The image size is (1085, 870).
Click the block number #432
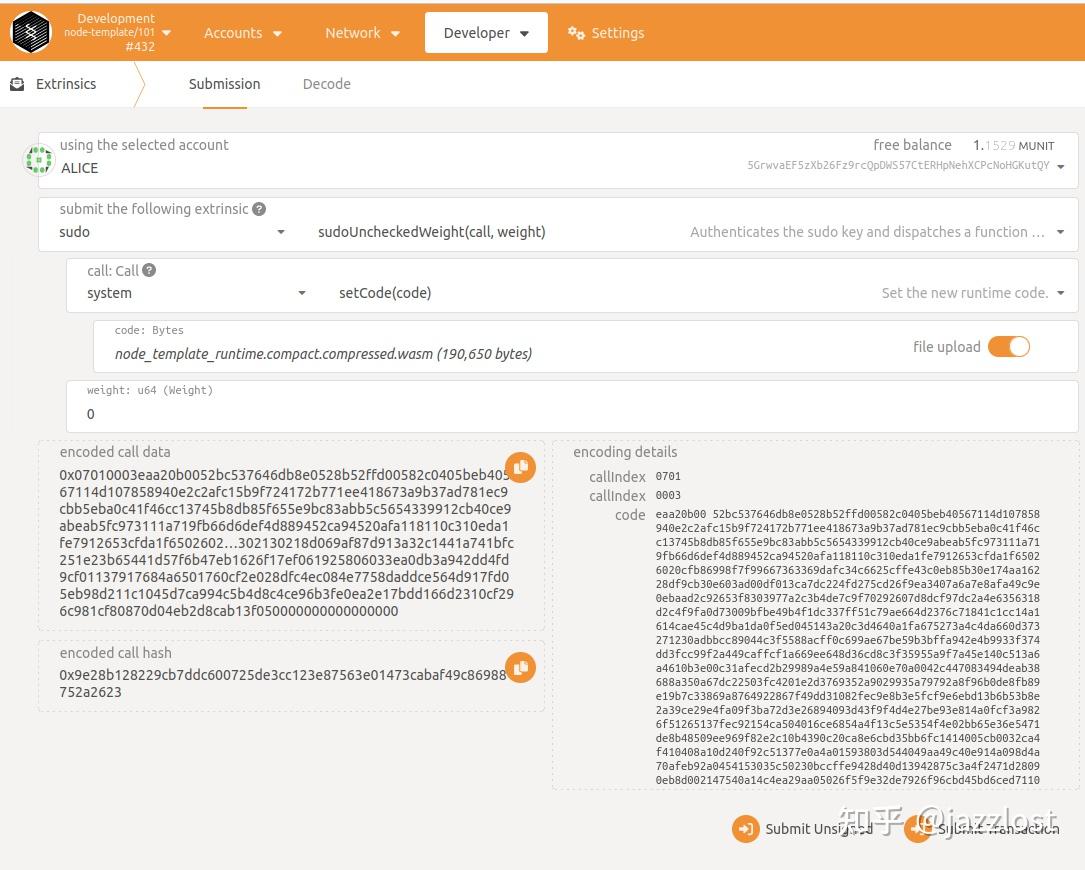pos(140,46)
